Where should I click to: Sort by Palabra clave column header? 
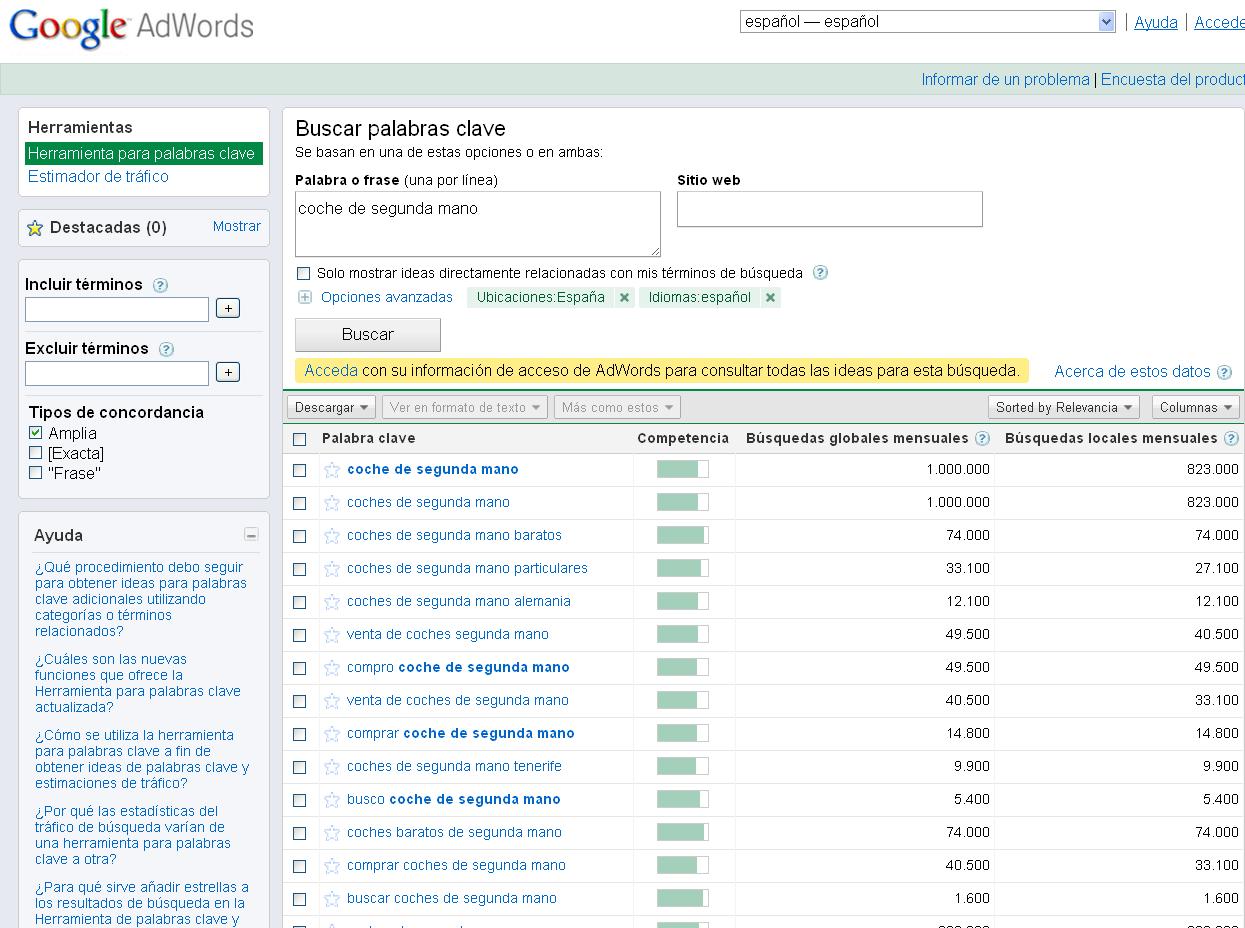point(368,438)
